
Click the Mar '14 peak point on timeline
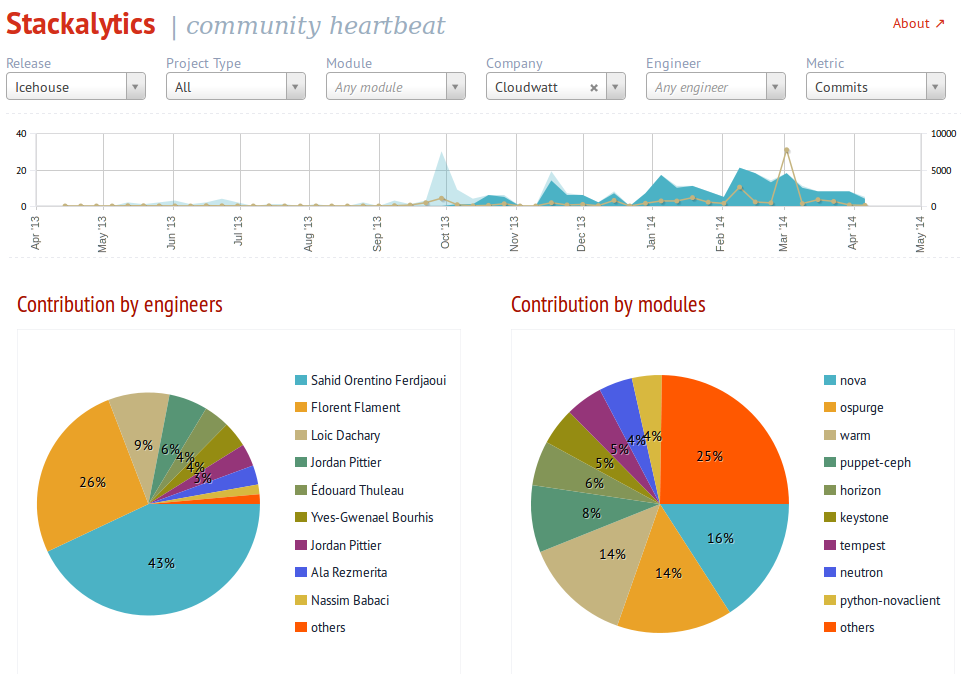(787, 151)
